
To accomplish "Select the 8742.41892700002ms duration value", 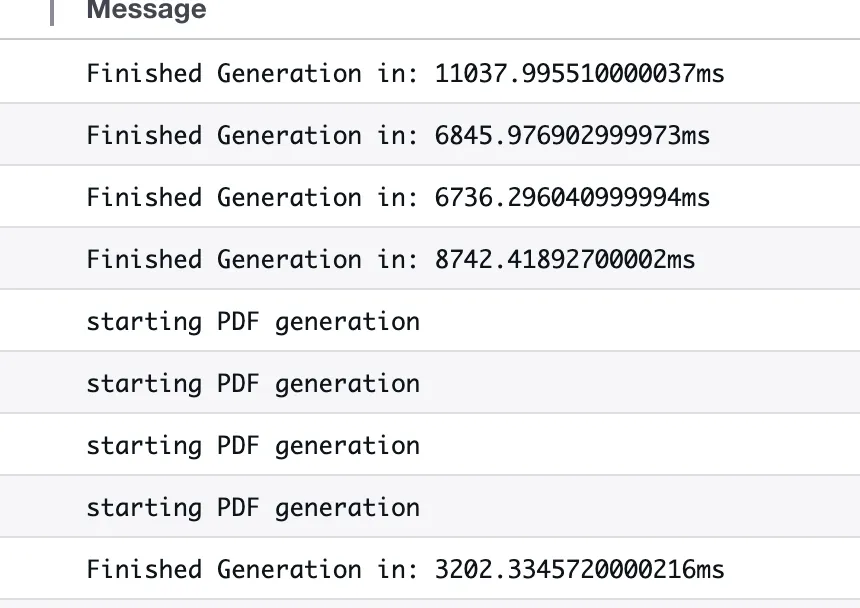I will coord(564,259).
